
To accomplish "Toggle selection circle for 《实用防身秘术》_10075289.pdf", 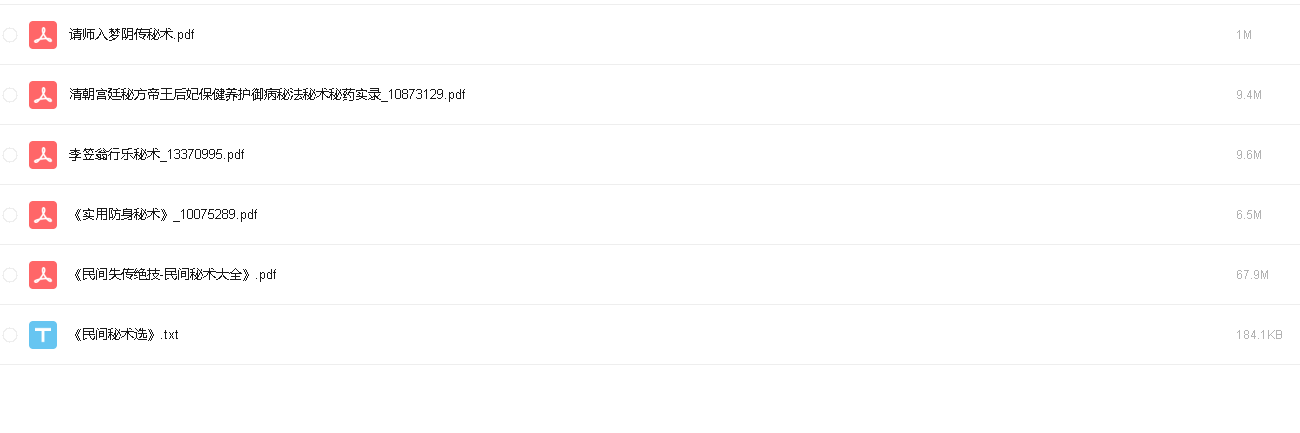I will click(x=10, y=215).
